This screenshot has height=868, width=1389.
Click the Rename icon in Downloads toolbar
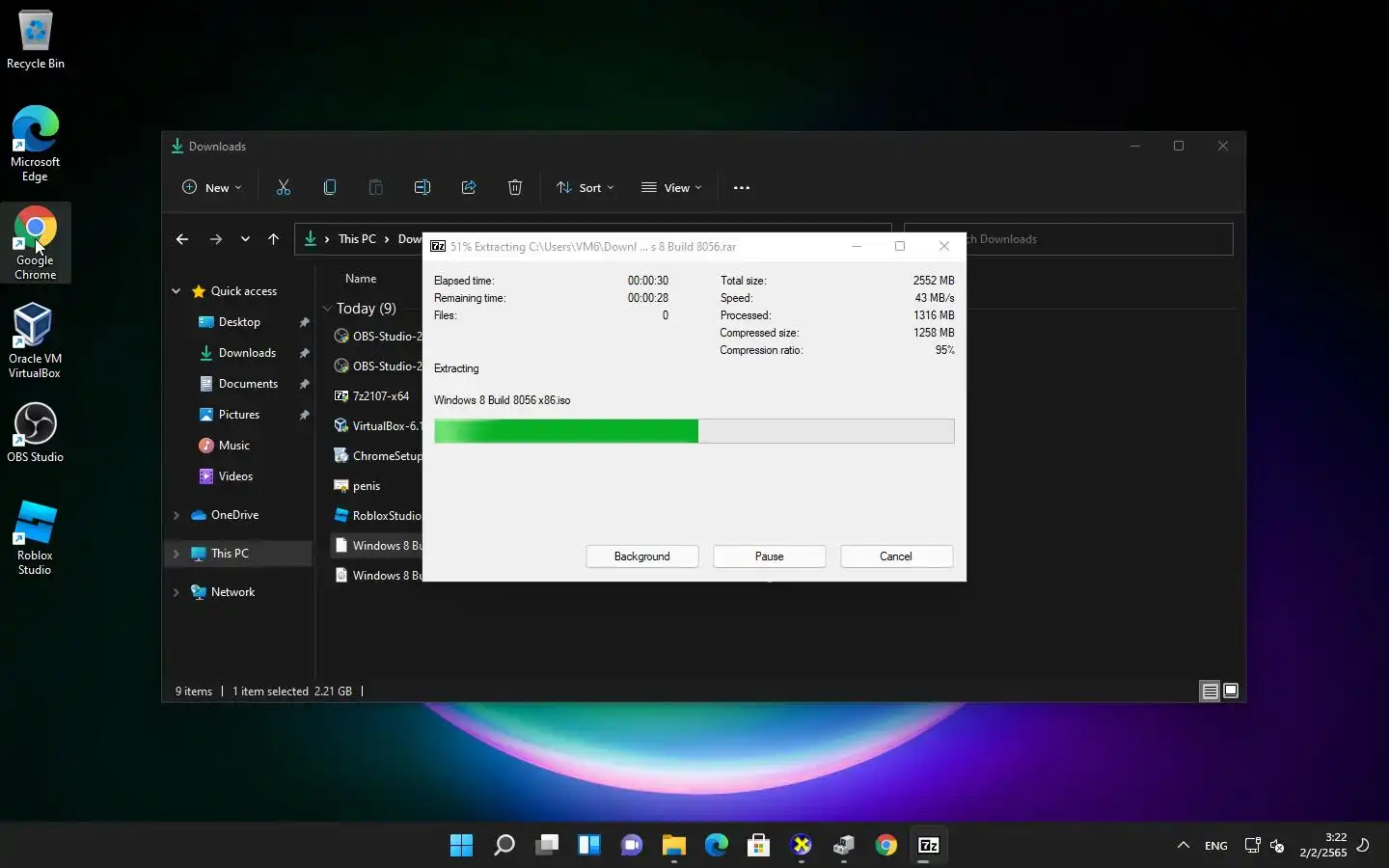422,187
